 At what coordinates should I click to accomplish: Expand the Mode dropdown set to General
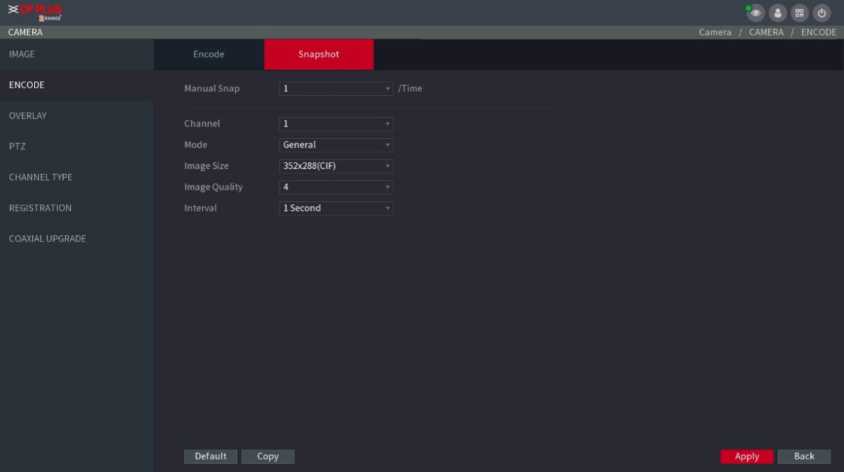click(336, 145)
